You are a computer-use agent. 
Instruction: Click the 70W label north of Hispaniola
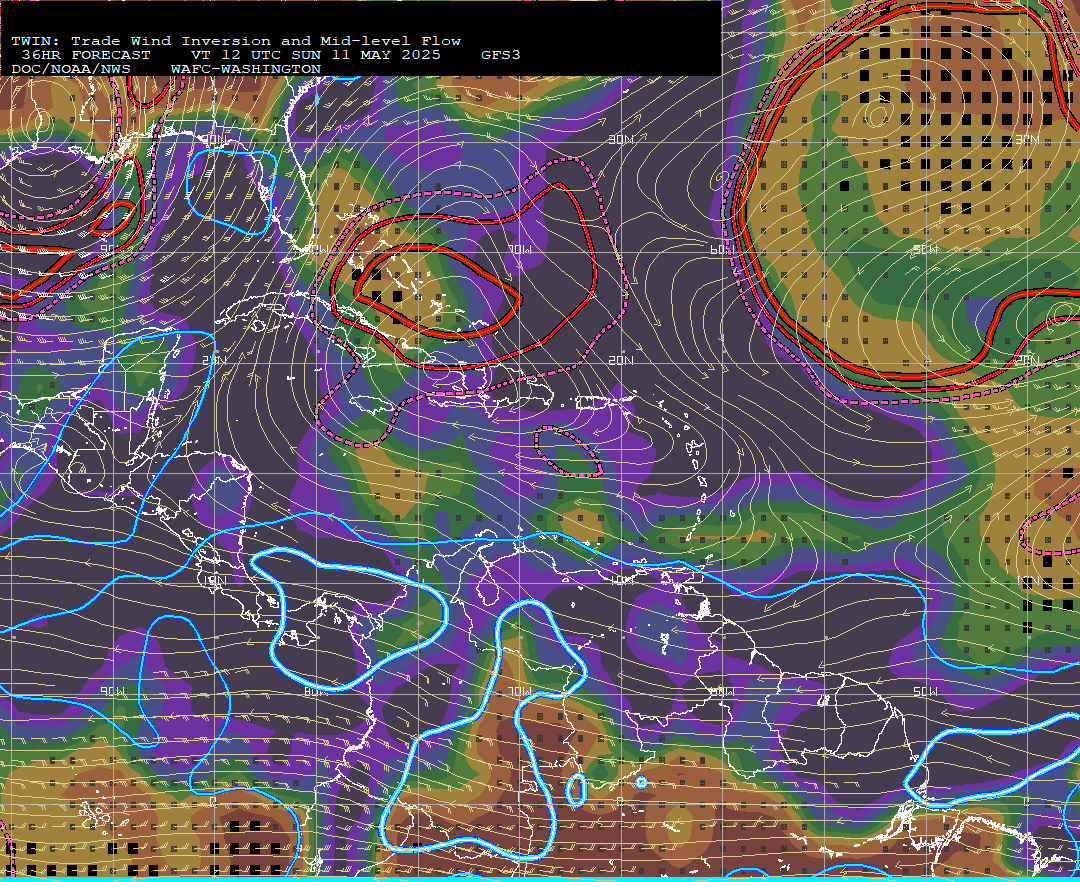tap(520, 249)
